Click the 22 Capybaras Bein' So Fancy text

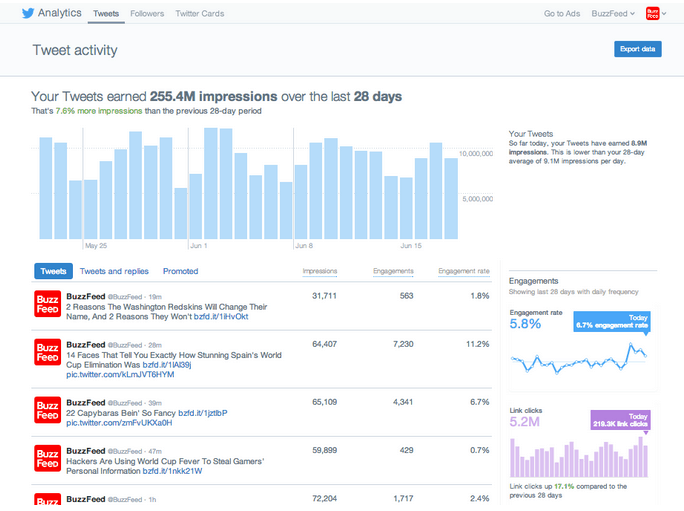point(121,413)
